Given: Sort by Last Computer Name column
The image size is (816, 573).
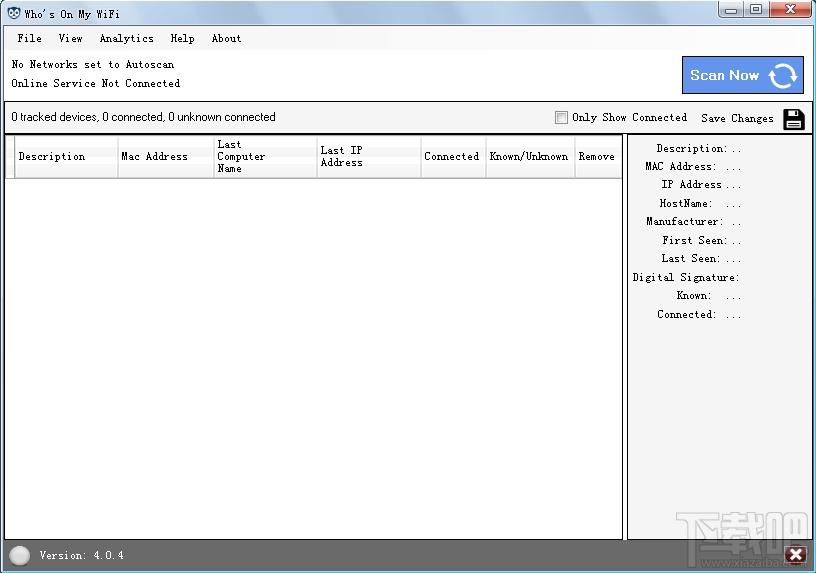Looking at the screenshot, I should [242, 157].
